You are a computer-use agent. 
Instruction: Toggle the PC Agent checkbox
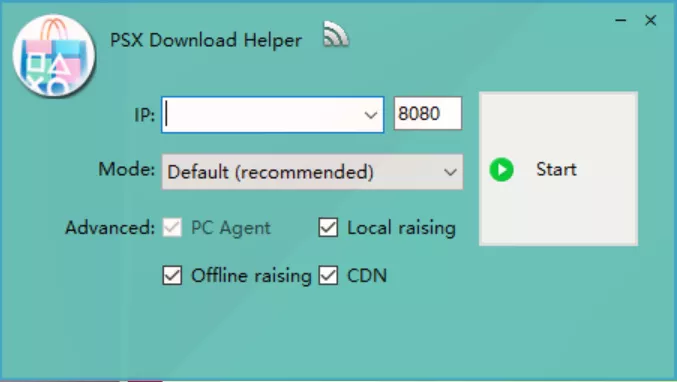(172, 227)
